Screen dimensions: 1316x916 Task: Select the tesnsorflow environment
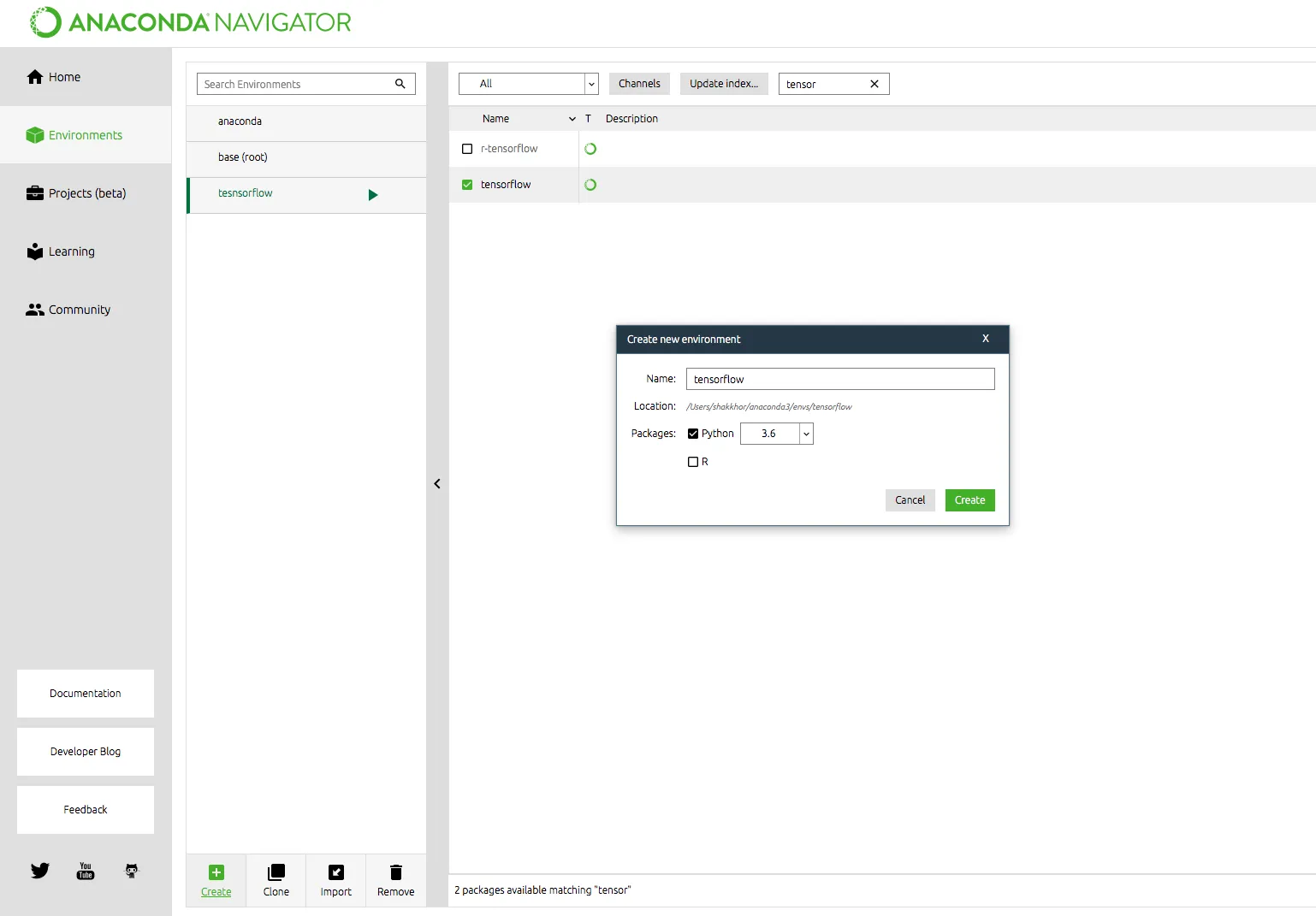306,195
